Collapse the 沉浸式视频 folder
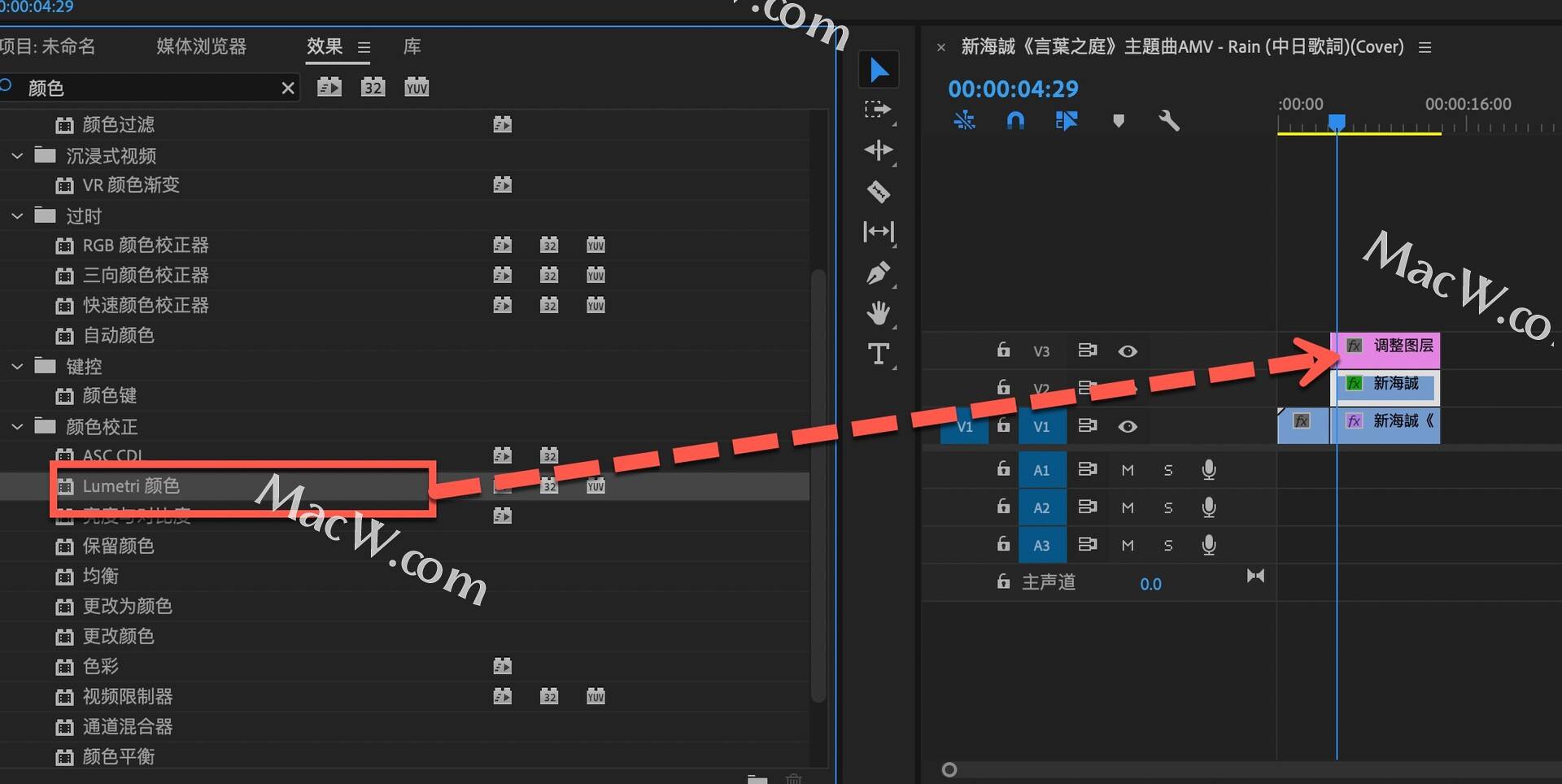The width and height of the screenshot is (1562, 784). coord(17,155)
